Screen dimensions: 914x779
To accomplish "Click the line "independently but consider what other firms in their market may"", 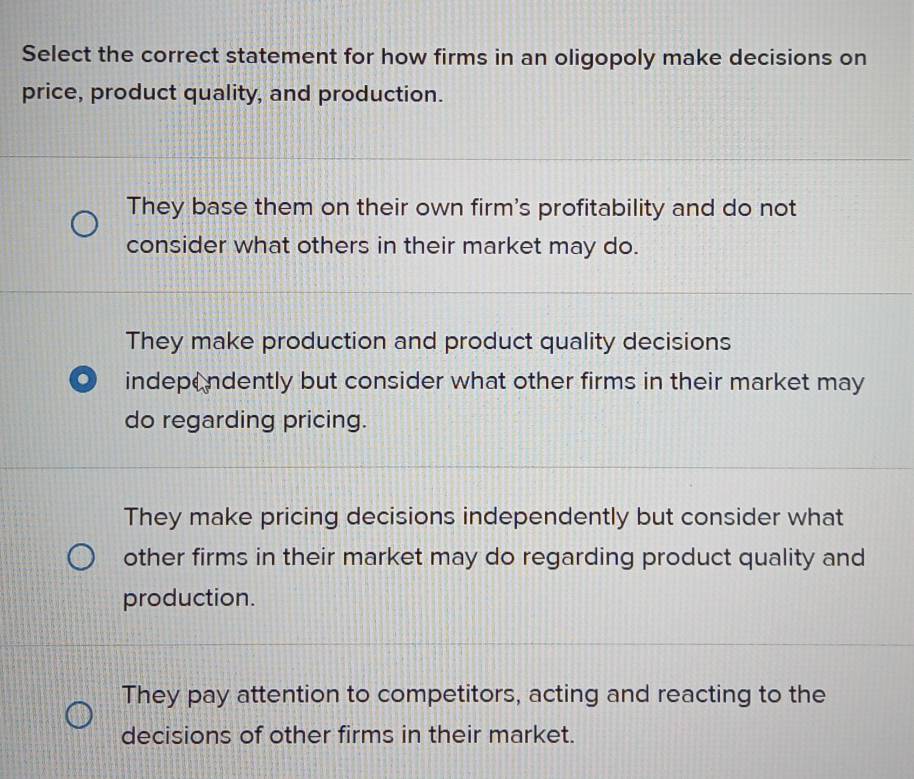I will pos(494,382).
